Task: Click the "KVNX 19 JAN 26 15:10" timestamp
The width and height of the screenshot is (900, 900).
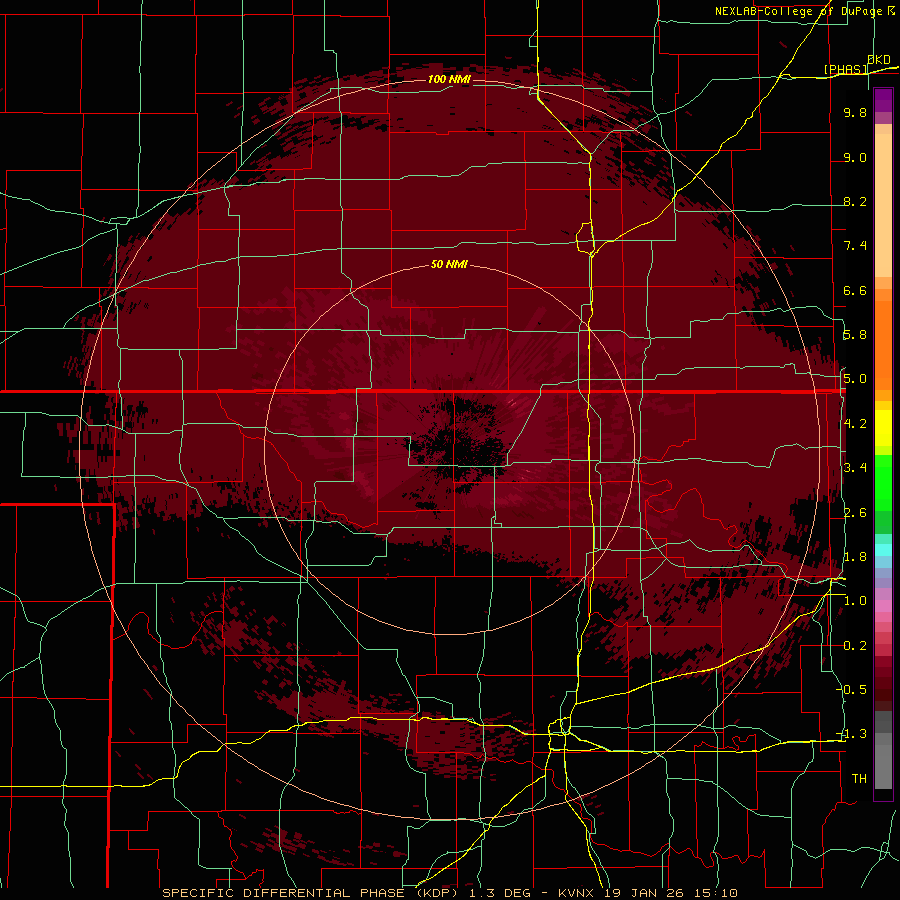Action: pos(647,893)
